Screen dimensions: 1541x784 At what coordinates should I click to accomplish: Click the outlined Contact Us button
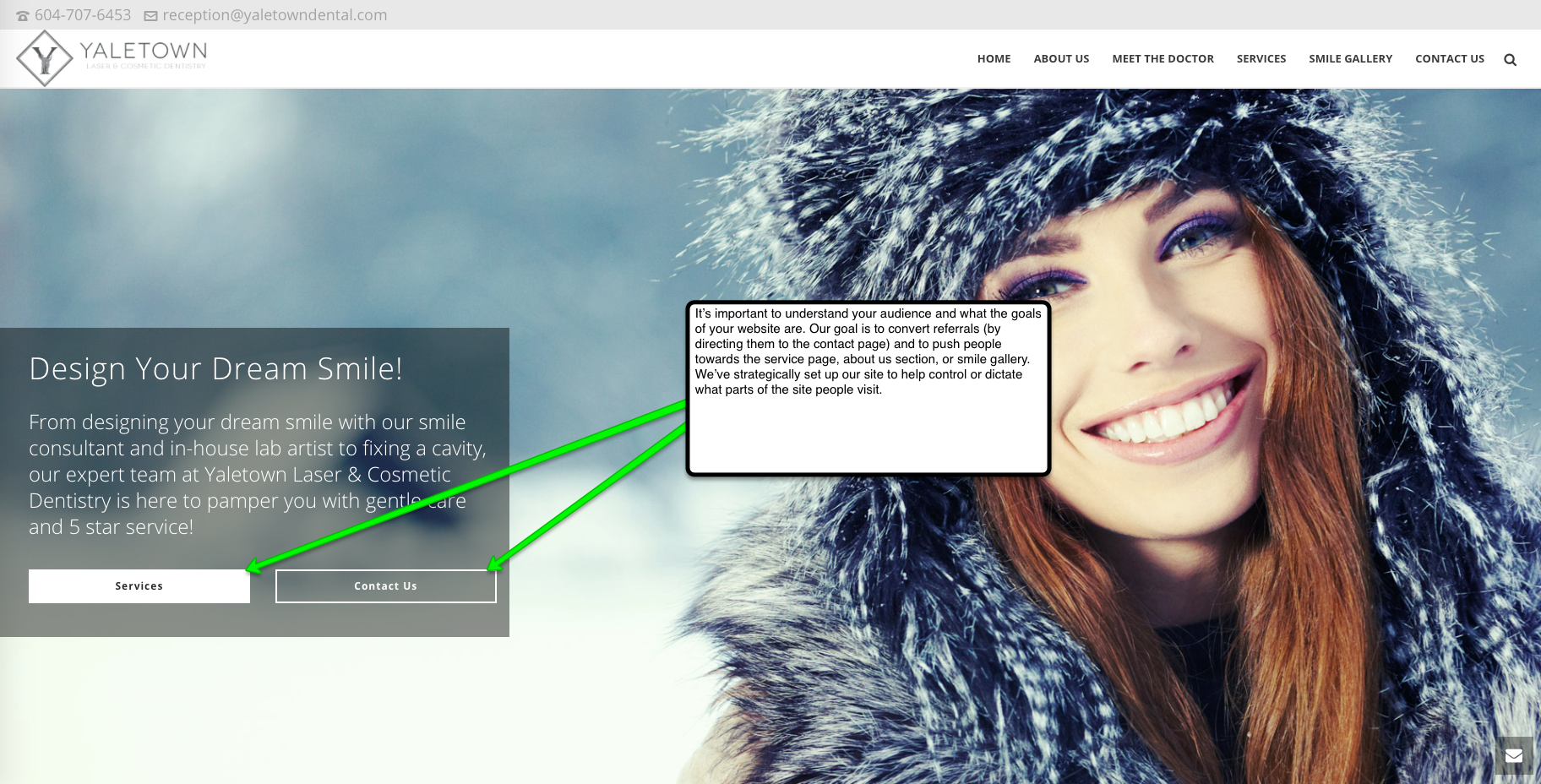pyautogui.click(x=386, y=586)
